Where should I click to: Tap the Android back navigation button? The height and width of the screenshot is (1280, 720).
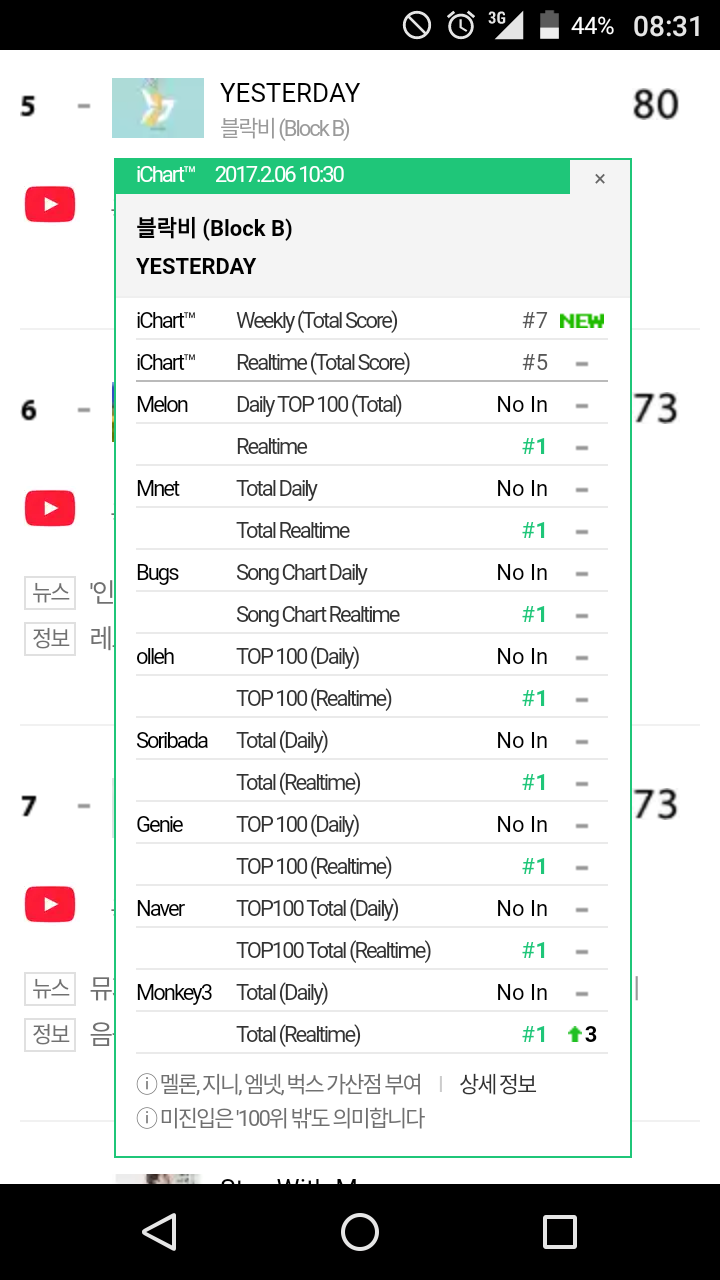tap(159, 1232)
